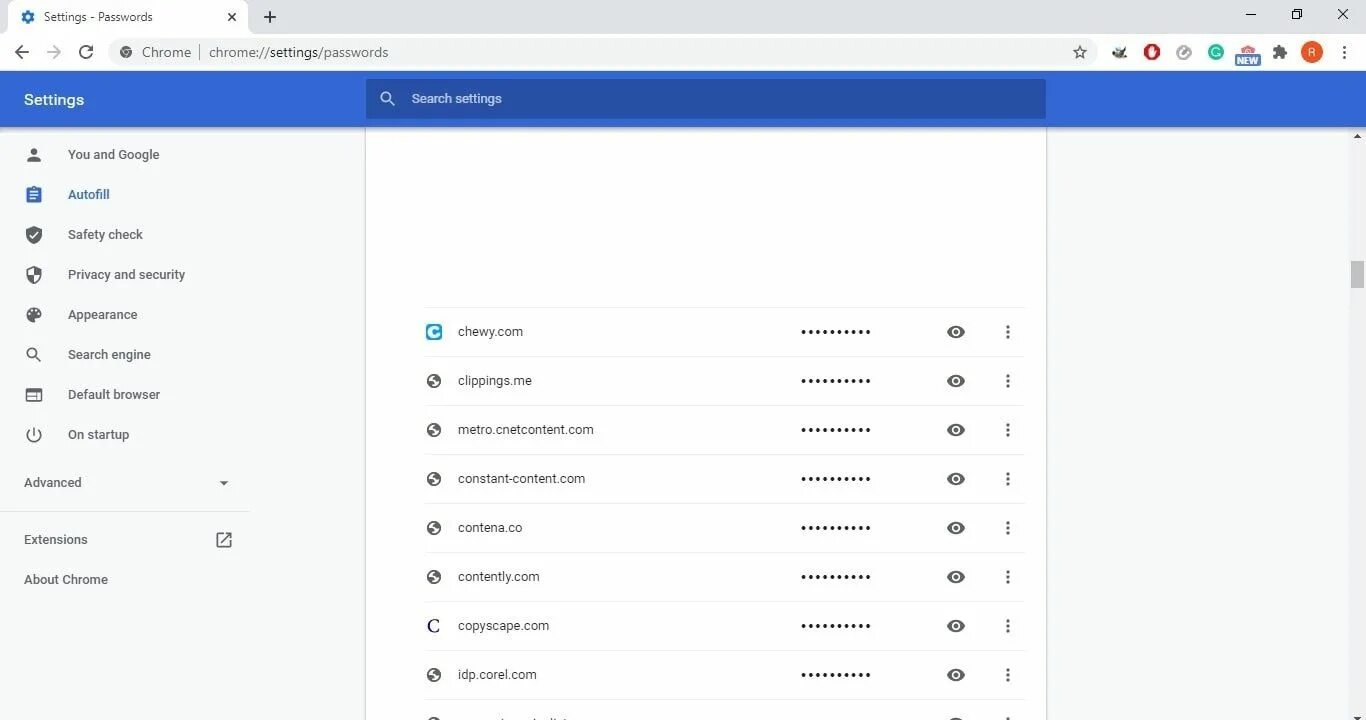Minimize the Chrome window
This screenshot has width=1366, height=720.
tap(1251, 14)
